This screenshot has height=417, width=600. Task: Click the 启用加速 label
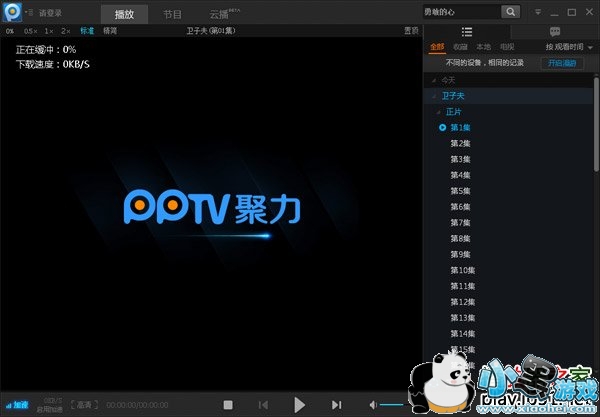click(x=49, y=409)
